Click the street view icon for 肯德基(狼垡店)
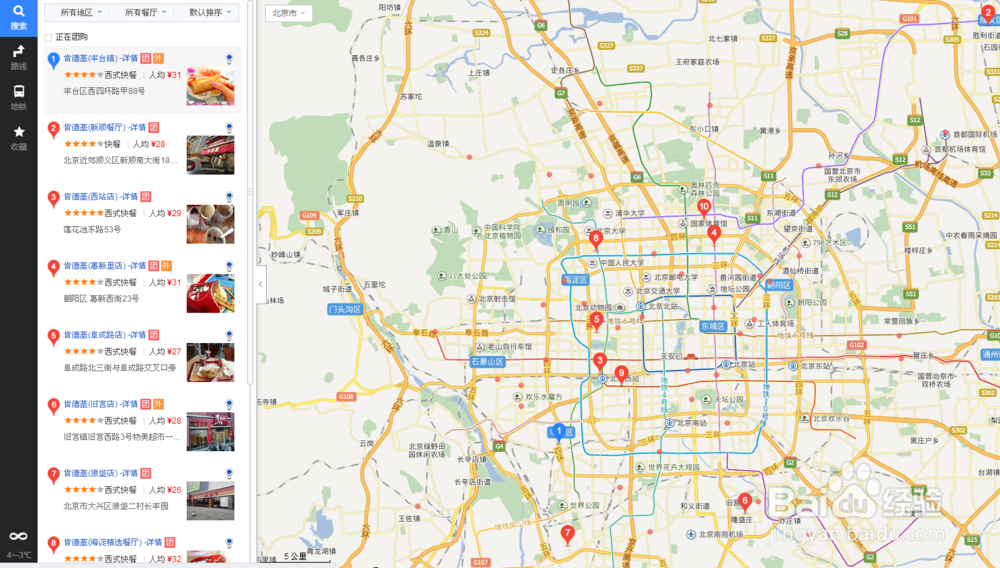The height and width of the screenshot is (568, 1000). (229, 474)
